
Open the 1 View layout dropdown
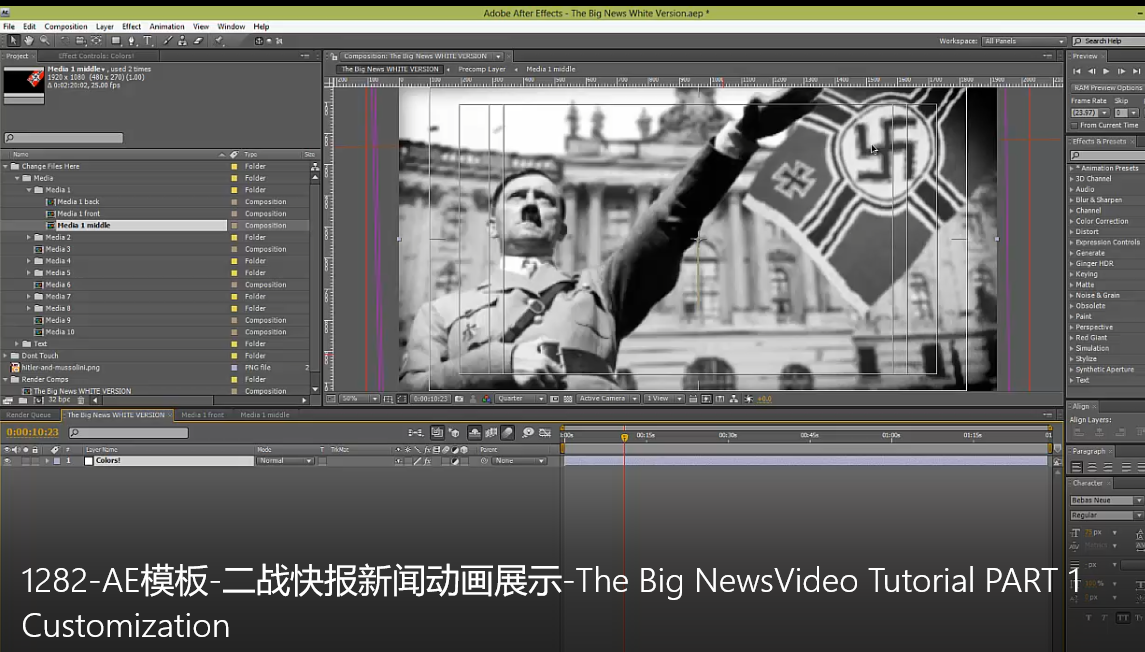[665, 399]
